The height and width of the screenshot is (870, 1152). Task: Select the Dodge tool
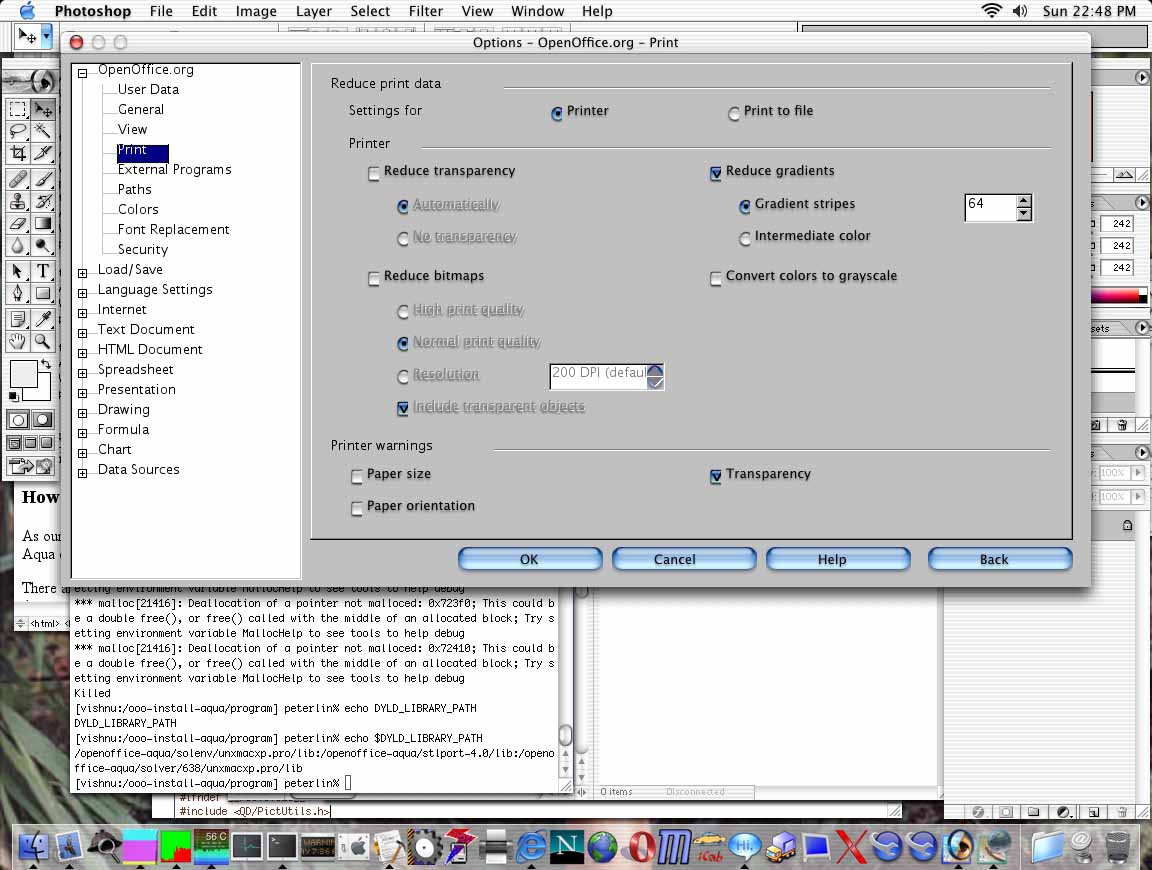(43, 245)
